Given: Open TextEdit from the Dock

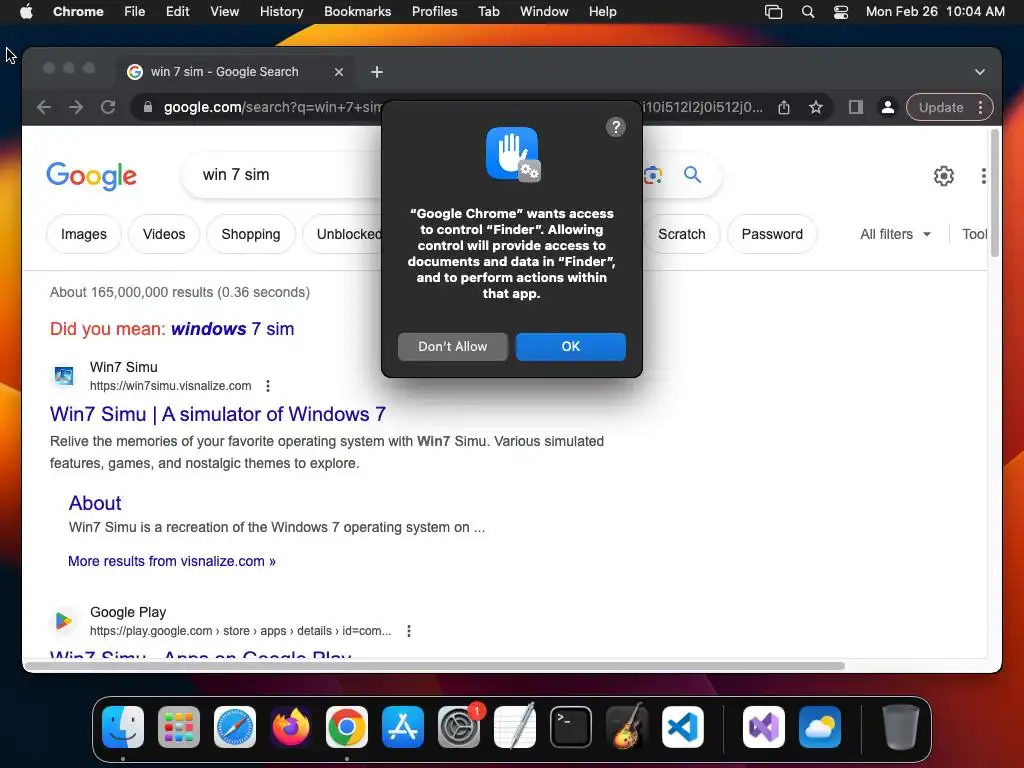Looking at the screenshot, I should 515,727.
